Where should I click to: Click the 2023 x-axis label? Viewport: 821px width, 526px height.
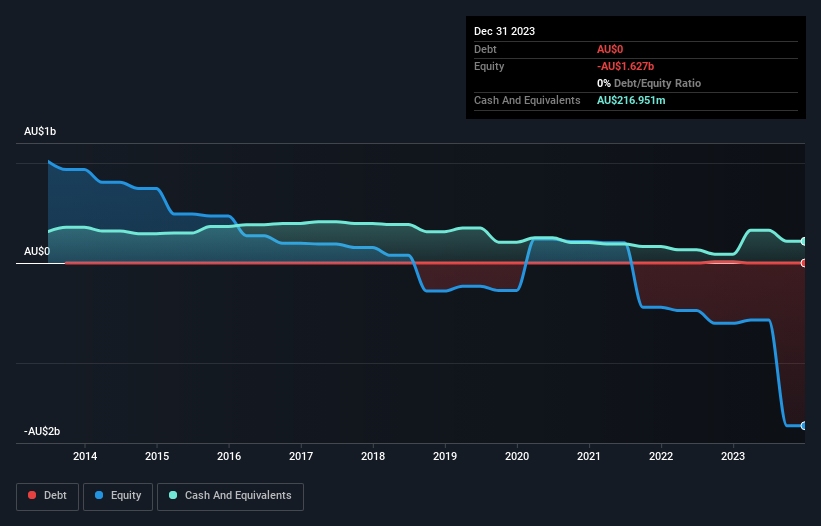(733, 456)
